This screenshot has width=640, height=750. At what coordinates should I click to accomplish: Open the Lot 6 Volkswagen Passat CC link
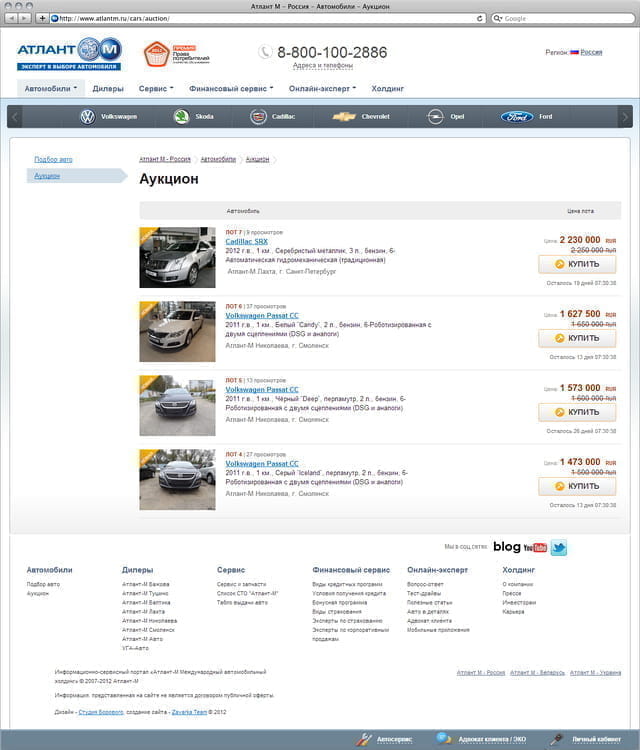[262, 316]
